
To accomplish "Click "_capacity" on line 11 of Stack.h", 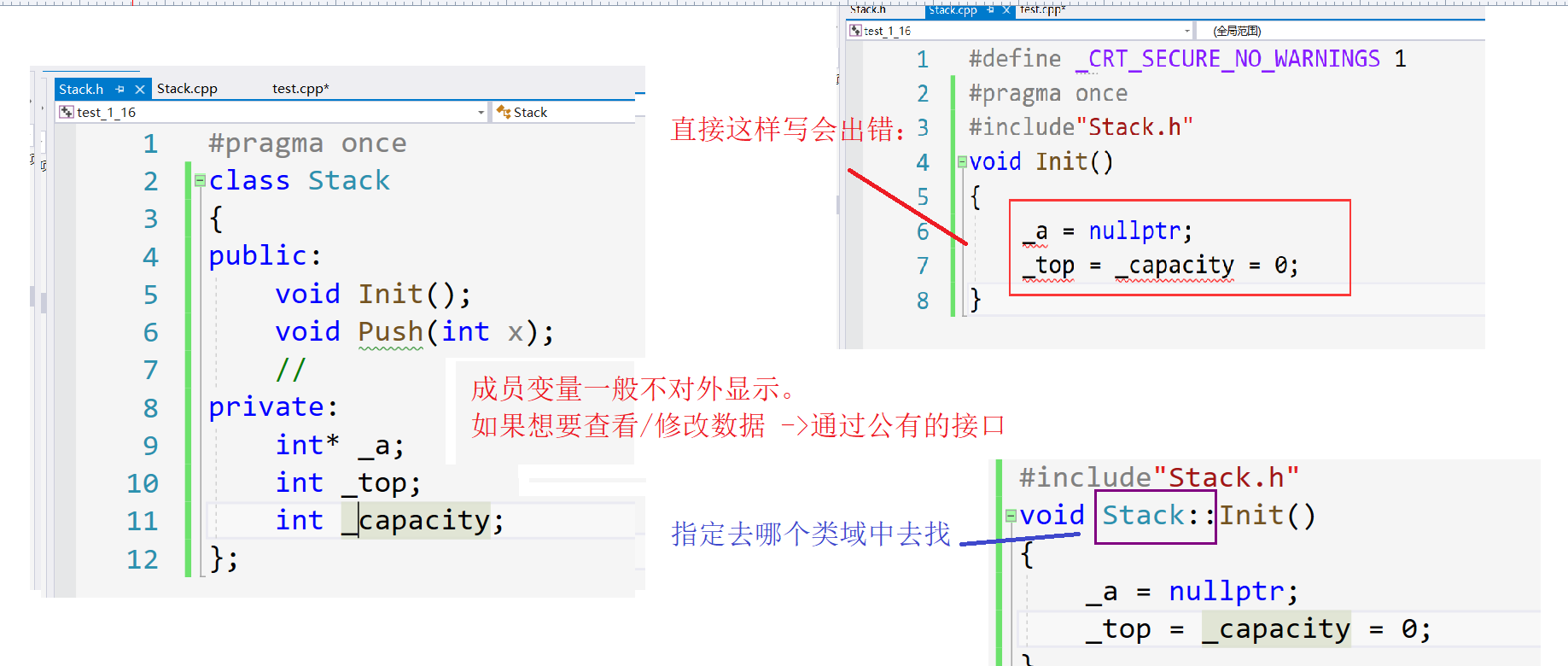I will pyautogui.click(x=416, y=520).
